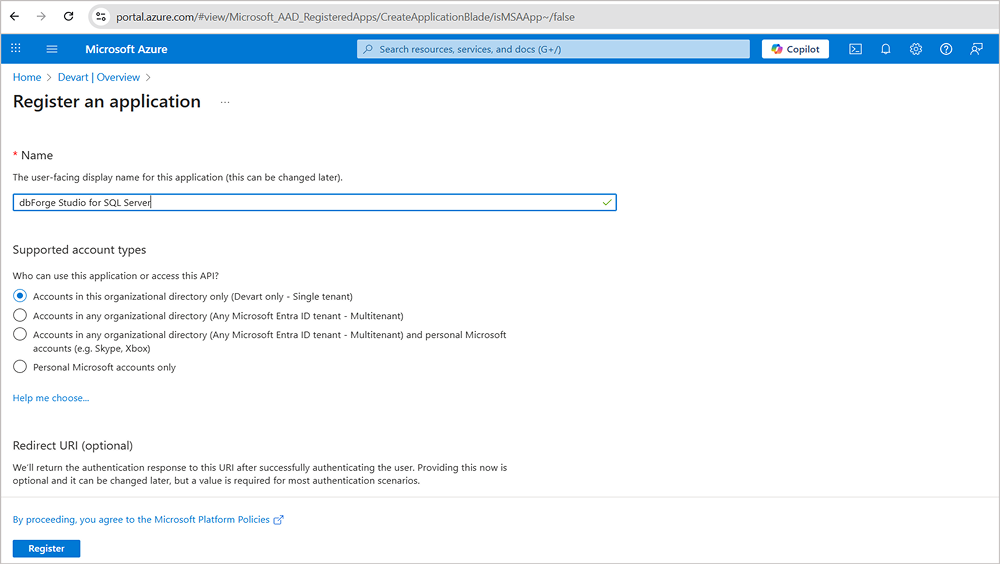
Task: Open the Devart | Overview breadcrumb
Action: (99, 77)
